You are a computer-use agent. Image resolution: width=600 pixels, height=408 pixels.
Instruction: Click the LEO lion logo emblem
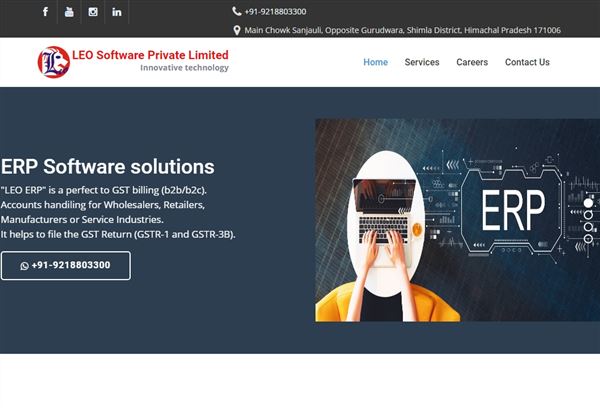pos(54,62)
